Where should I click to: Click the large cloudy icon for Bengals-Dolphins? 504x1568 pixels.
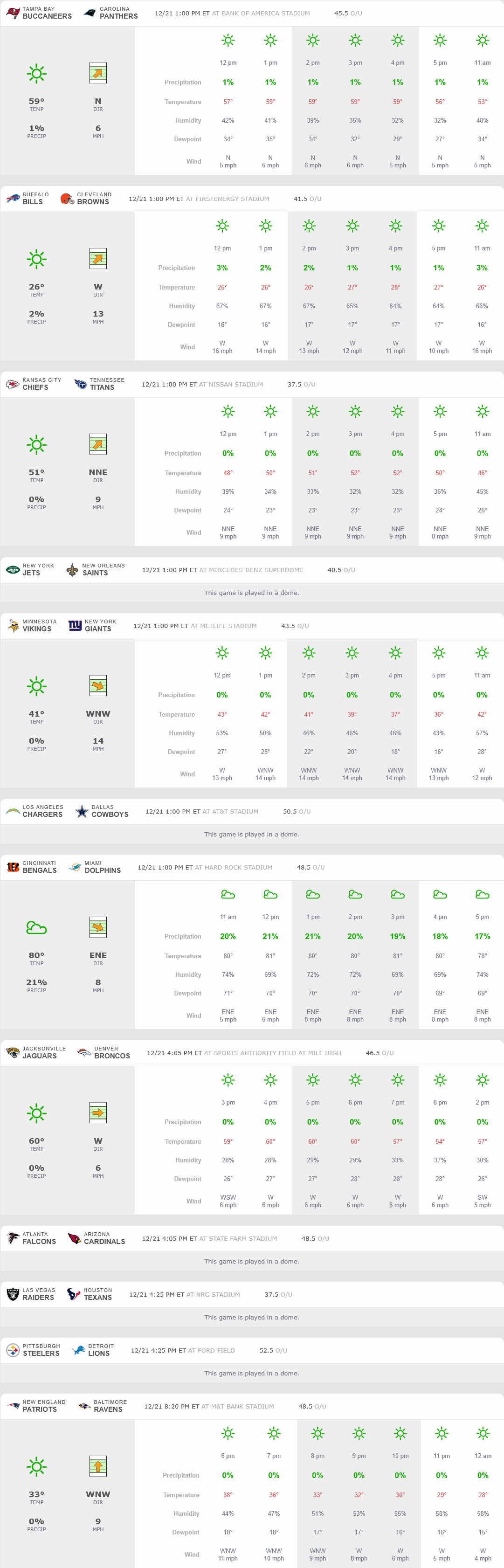tap(36, 928)
